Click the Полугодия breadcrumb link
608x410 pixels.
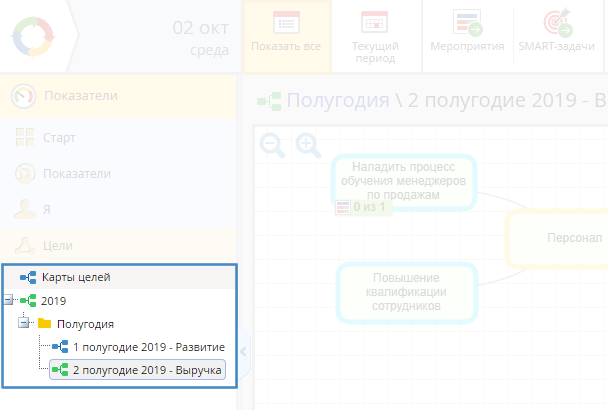(338, 100)
